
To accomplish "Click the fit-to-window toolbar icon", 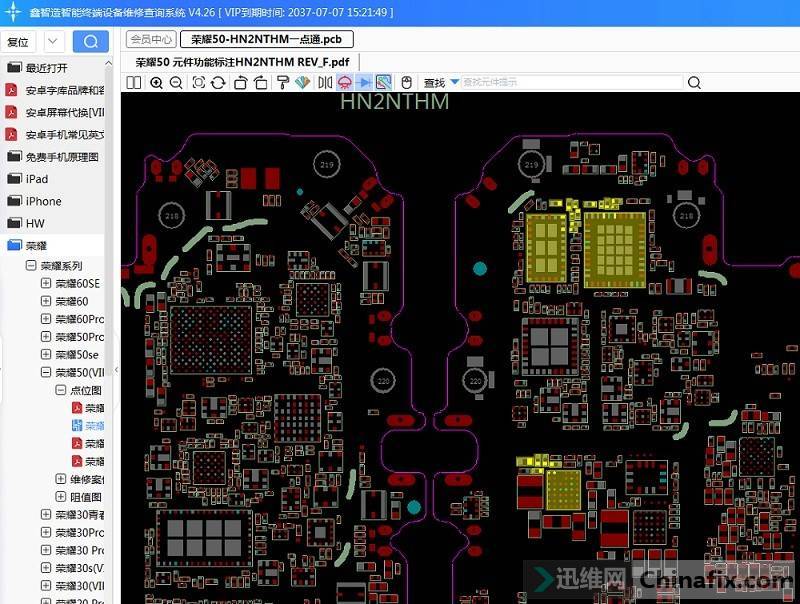I will pyautogui.click(x=198, y=83).
